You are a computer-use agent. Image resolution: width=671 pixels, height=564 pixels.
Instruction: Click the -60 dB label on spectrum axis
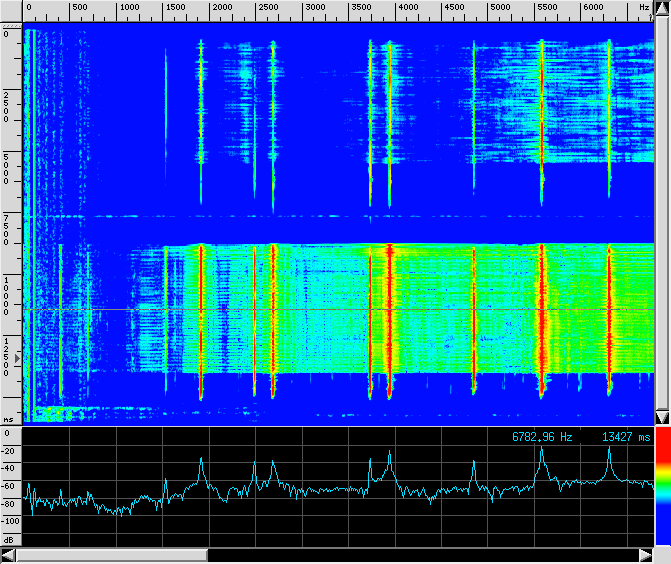click(x=9, y=485)
